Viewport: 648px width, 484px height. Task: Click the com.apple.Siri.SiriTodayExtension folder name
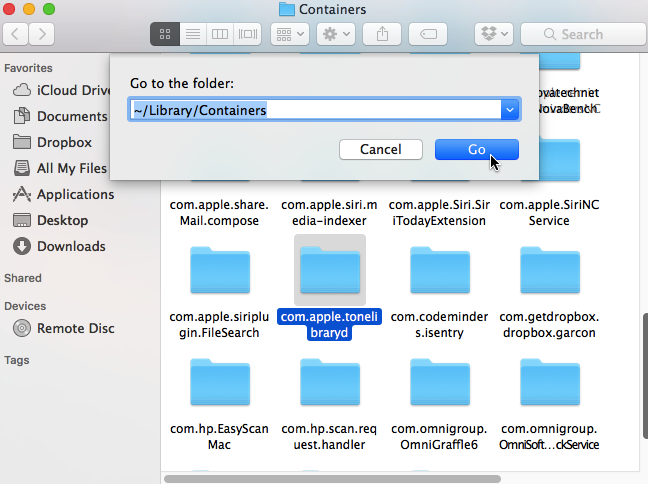click(439, 212)
